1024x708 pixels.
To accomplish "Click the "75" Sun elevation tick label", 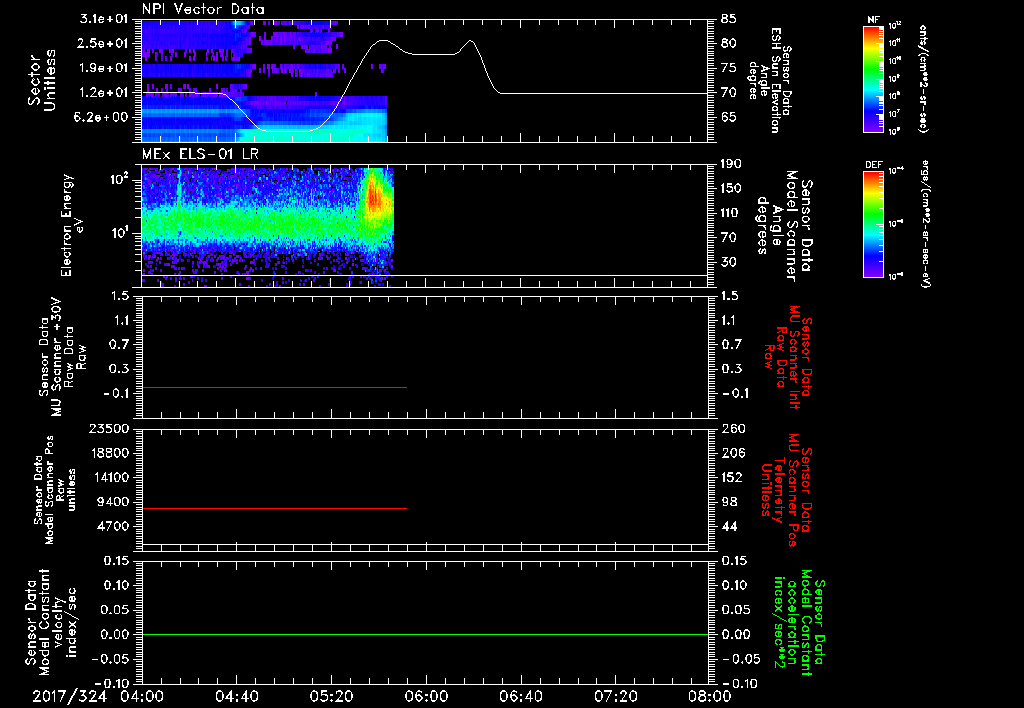I will (x=729, y=68).
